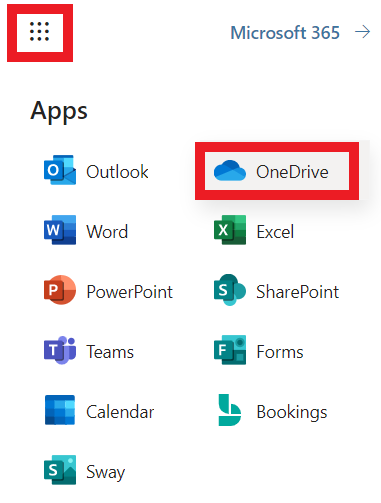Image resolution: width=381 pixels, height=503 pixels.
Task: Open the Calendar app icon
Action: pos(60,410)
